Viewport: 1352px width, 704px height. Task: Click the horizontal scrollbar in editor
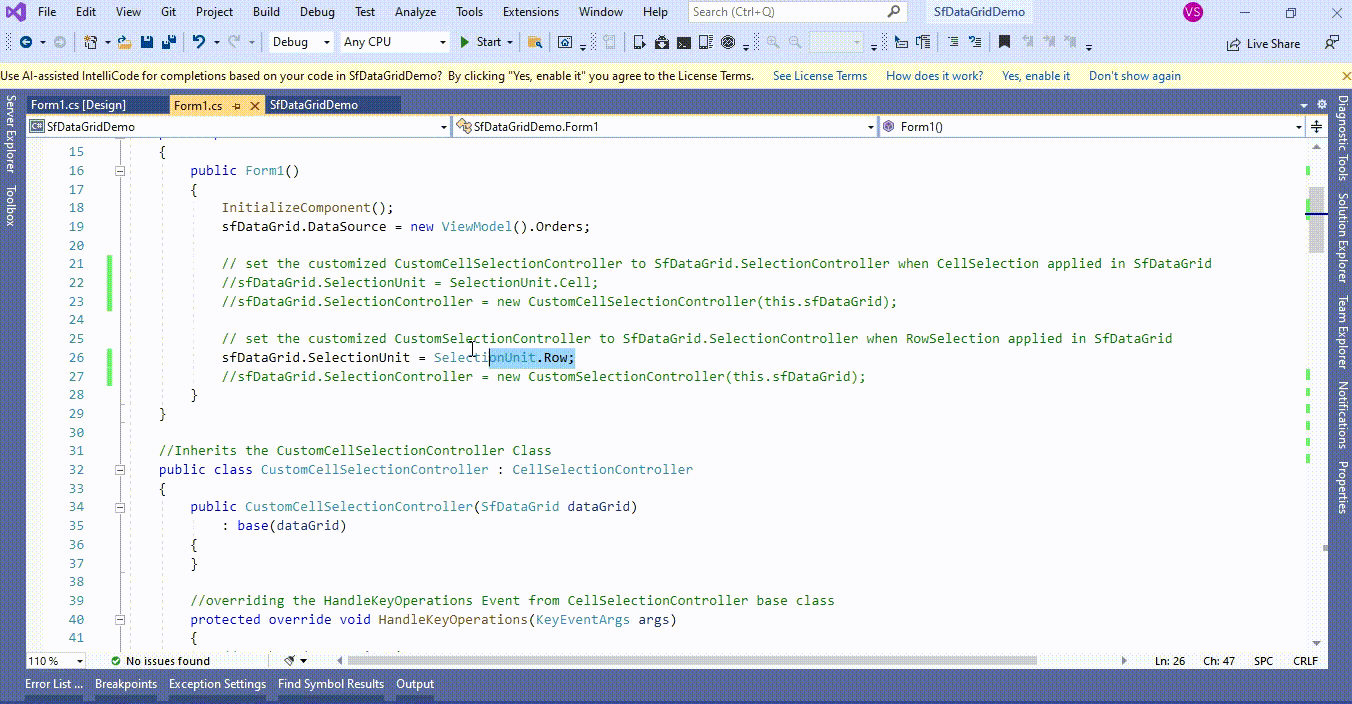(690, 661)
